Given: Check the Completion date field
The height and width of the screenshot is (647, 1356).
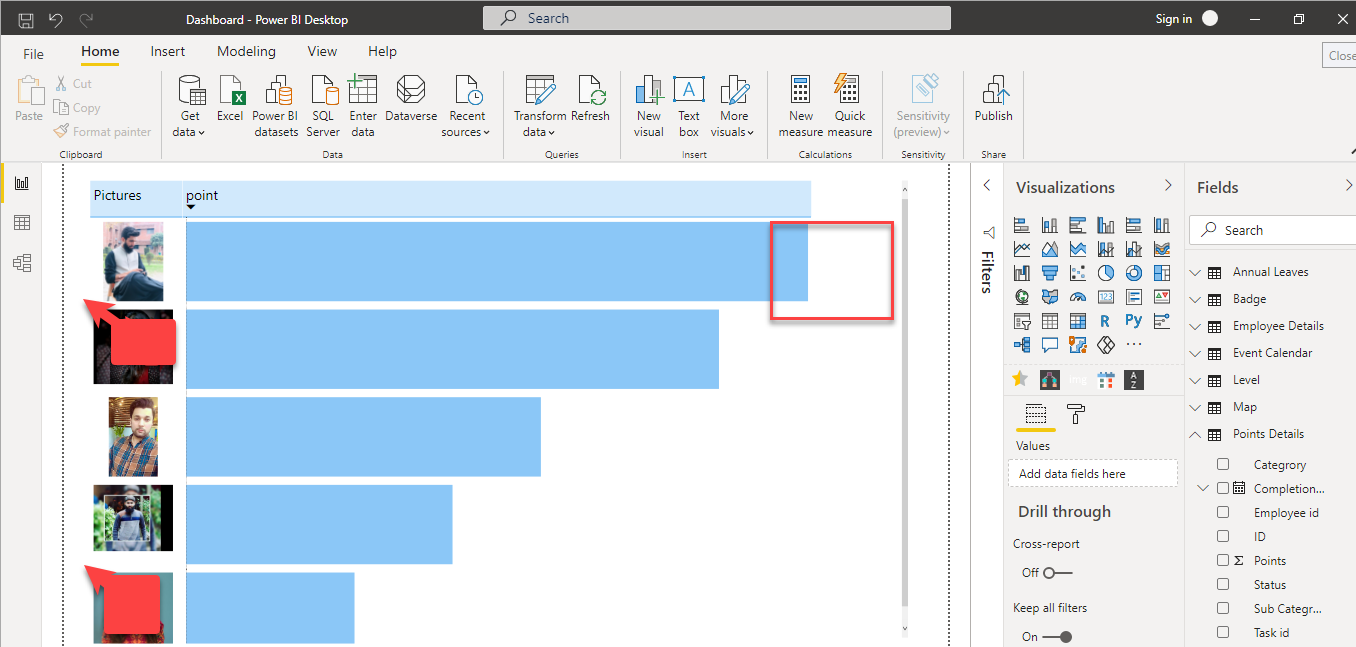Looking at the screenshot, I should (1223, 488).
